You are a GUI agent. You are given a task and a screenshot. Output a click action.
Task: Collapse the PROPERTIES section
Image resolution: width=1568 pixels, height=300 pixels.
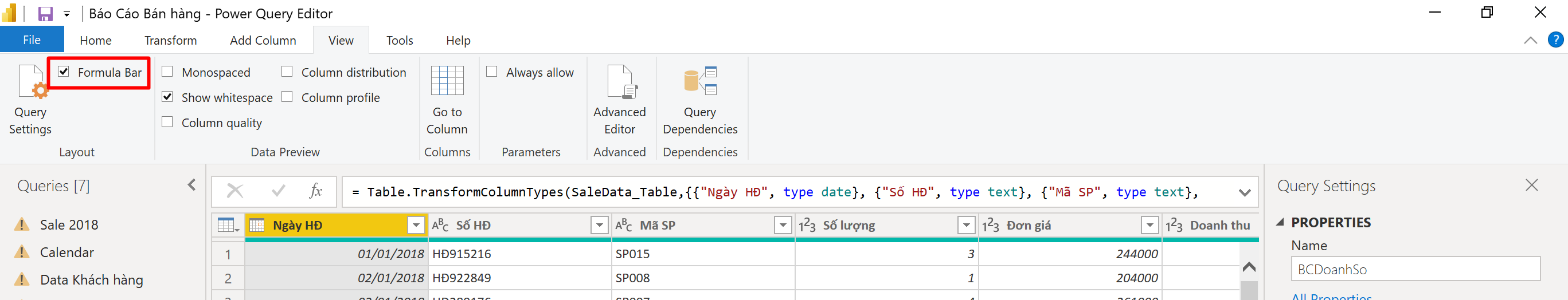(x=1280, y=222)
